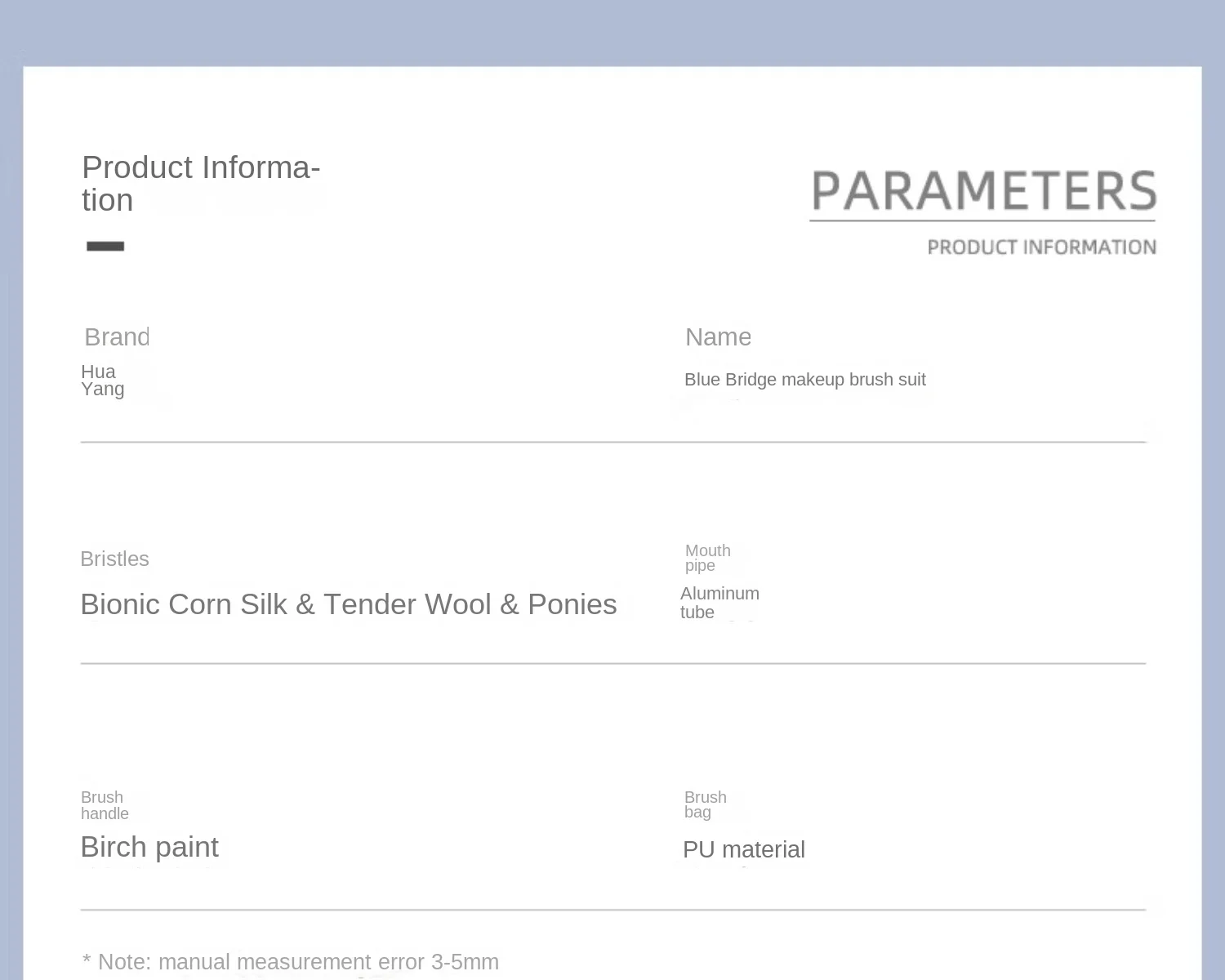The width and height of the screenshot is (1225, 980).
Task: Select the Name label
Action: point(718,336)
